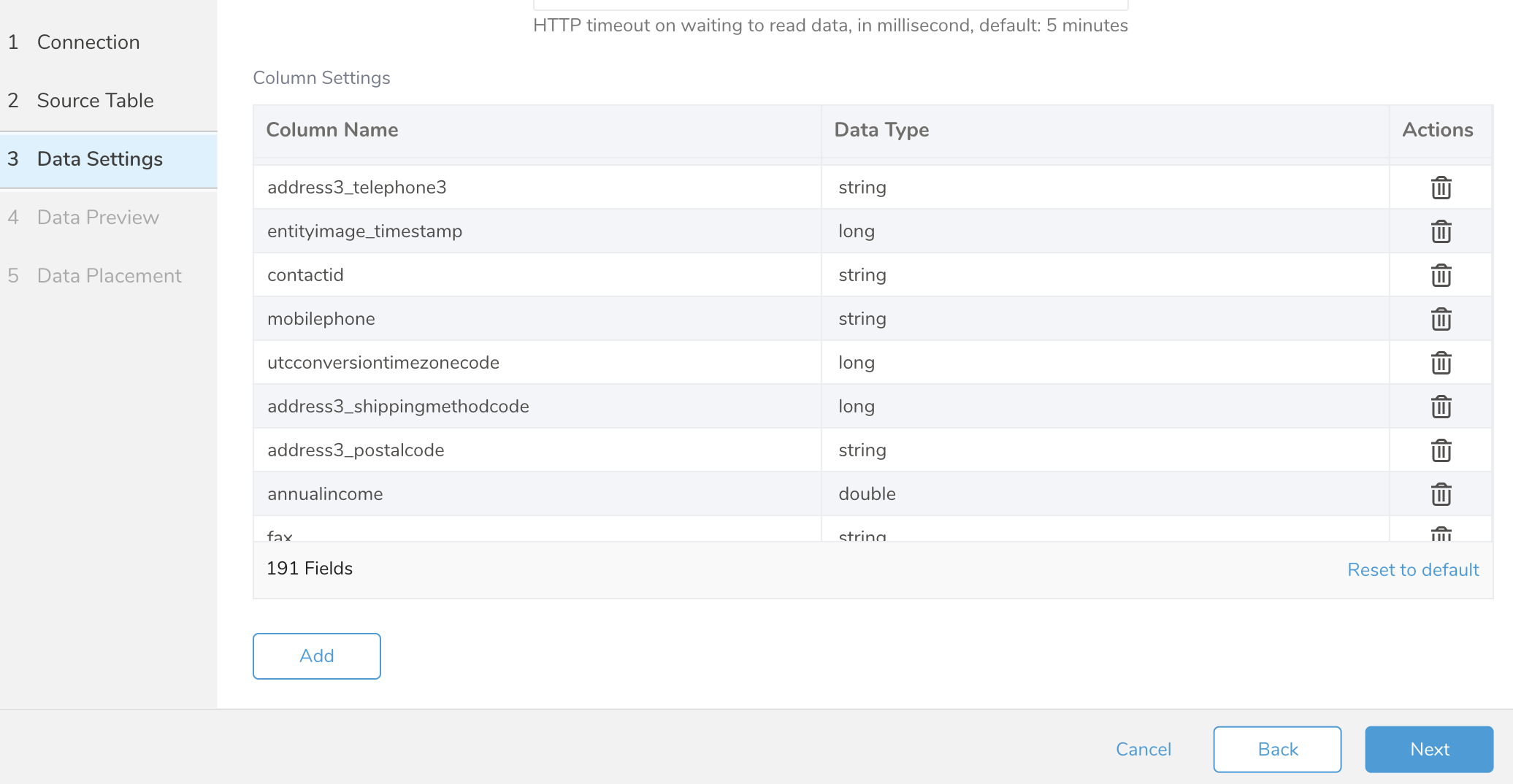The image size is (1513, 784).
Task: Delete the address3_shippingmethodcode column
Action: [1441, 407]
